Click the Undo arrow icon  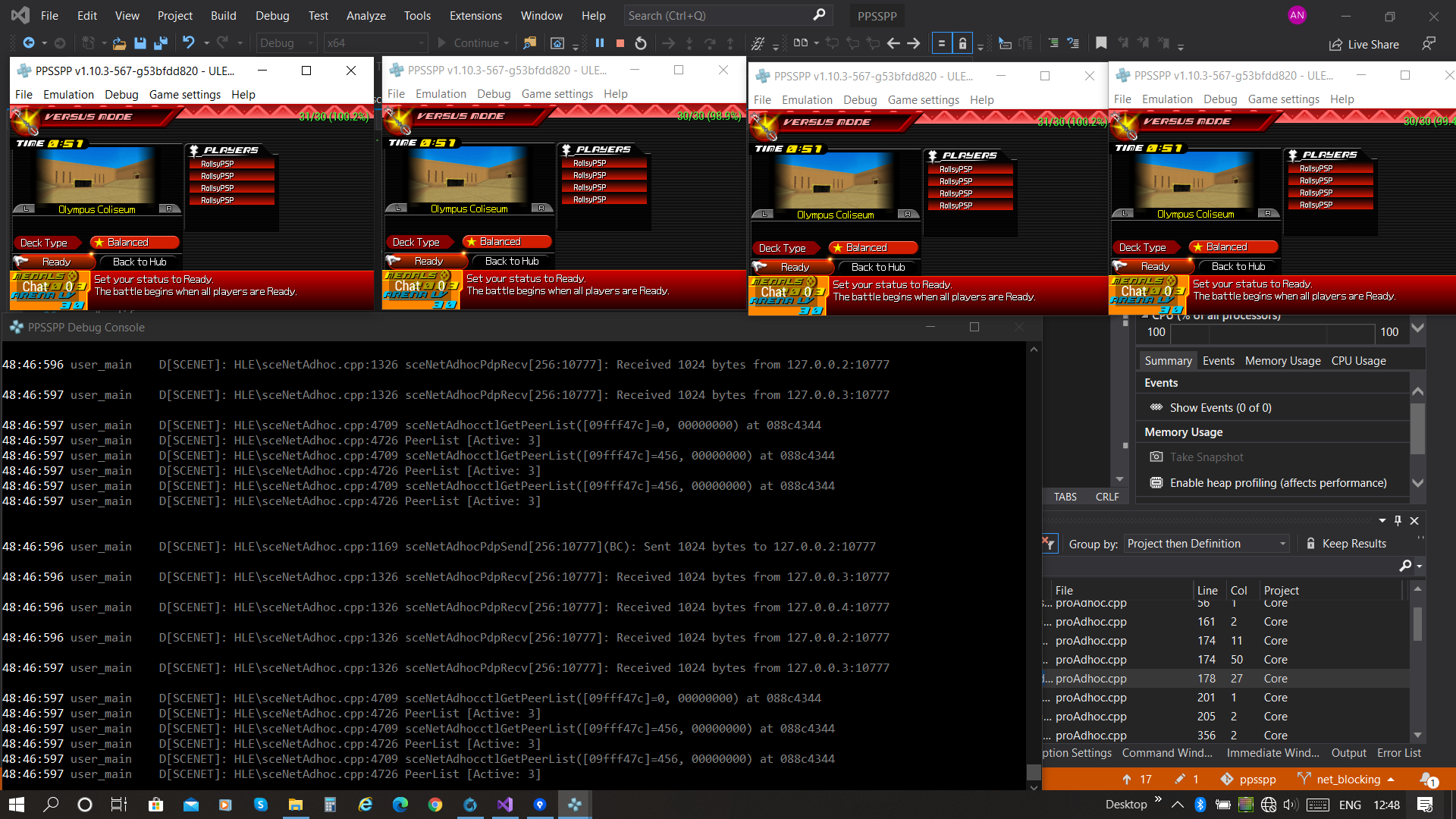coord(189,43)
